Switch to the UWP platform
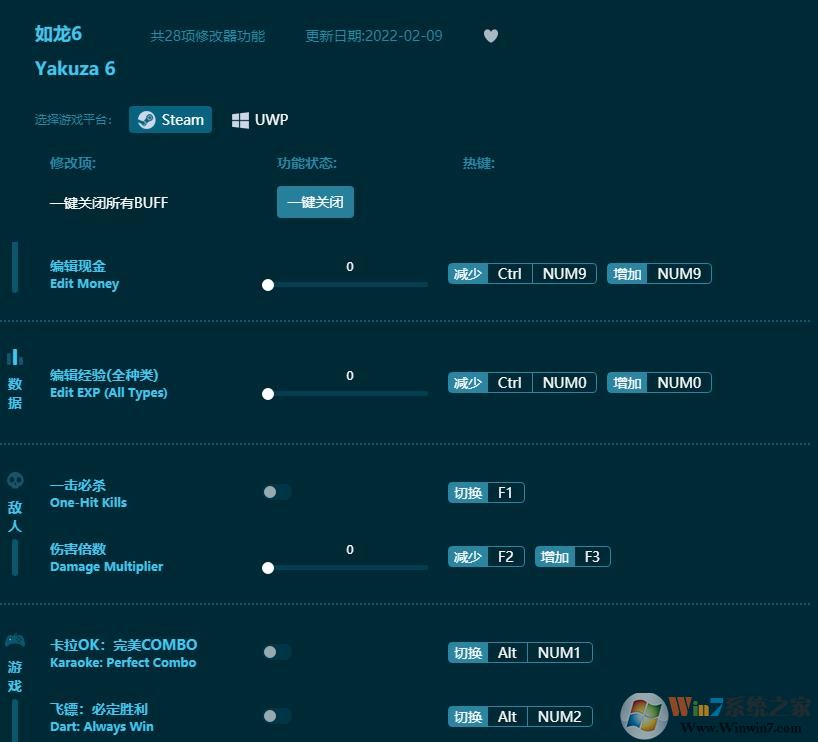This screenshot has width=818, height=742. click(x=260, y=119)
